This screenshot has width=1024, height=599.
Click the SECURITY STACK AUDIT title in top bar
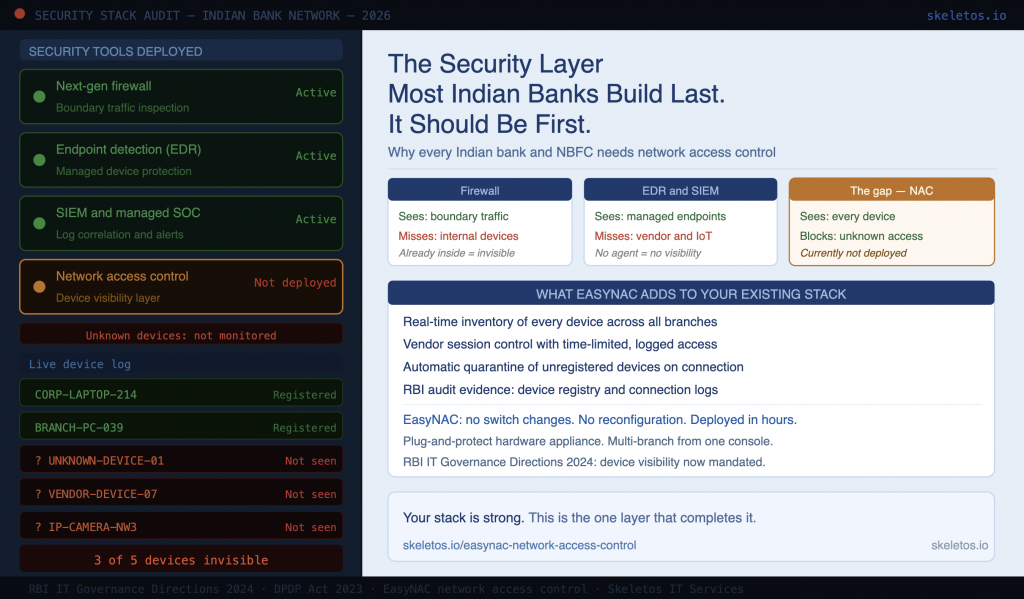coord(212,16)
